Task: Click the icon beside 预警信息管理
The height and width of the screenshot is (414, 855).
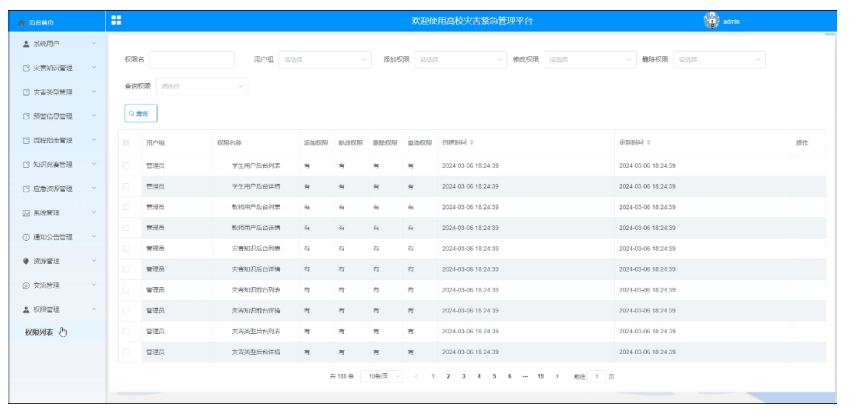Action: pyautogui.click(x=26, y=116)
